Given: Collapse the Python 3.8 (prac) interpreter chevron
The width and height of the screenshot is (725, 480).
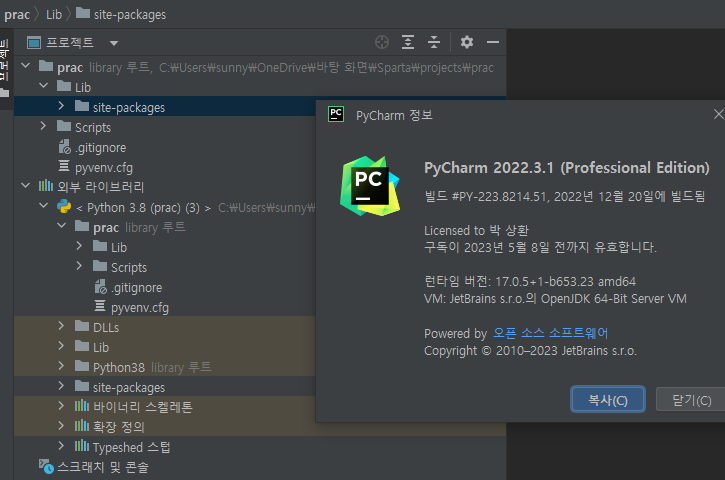Looking at the screenshot, I should [x=44, y=205].
